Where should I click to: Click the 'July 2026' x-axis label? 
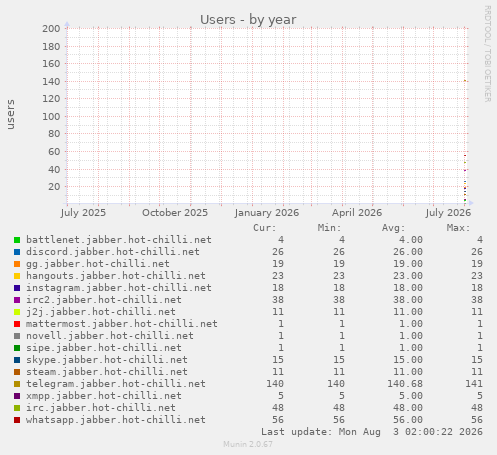(x=448, y=213)
